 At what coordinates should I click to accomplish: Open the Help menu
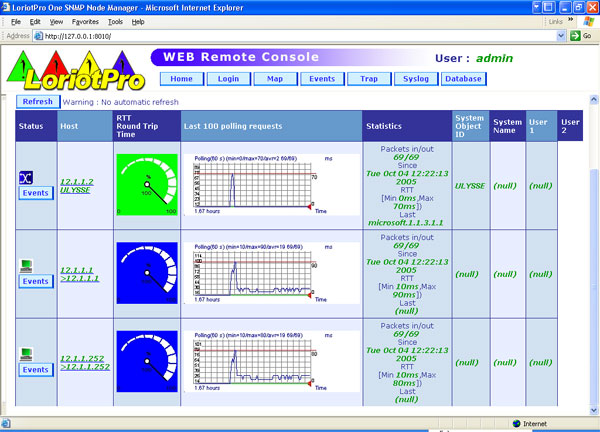tap(138, 22)
